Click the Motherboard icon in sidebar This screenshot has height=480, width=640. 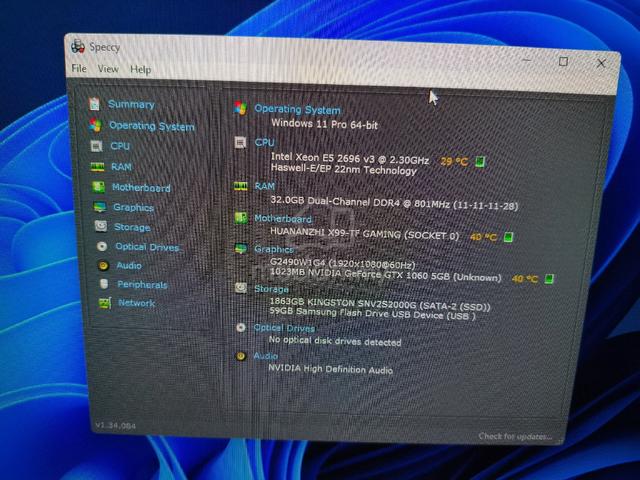point(98,187)
